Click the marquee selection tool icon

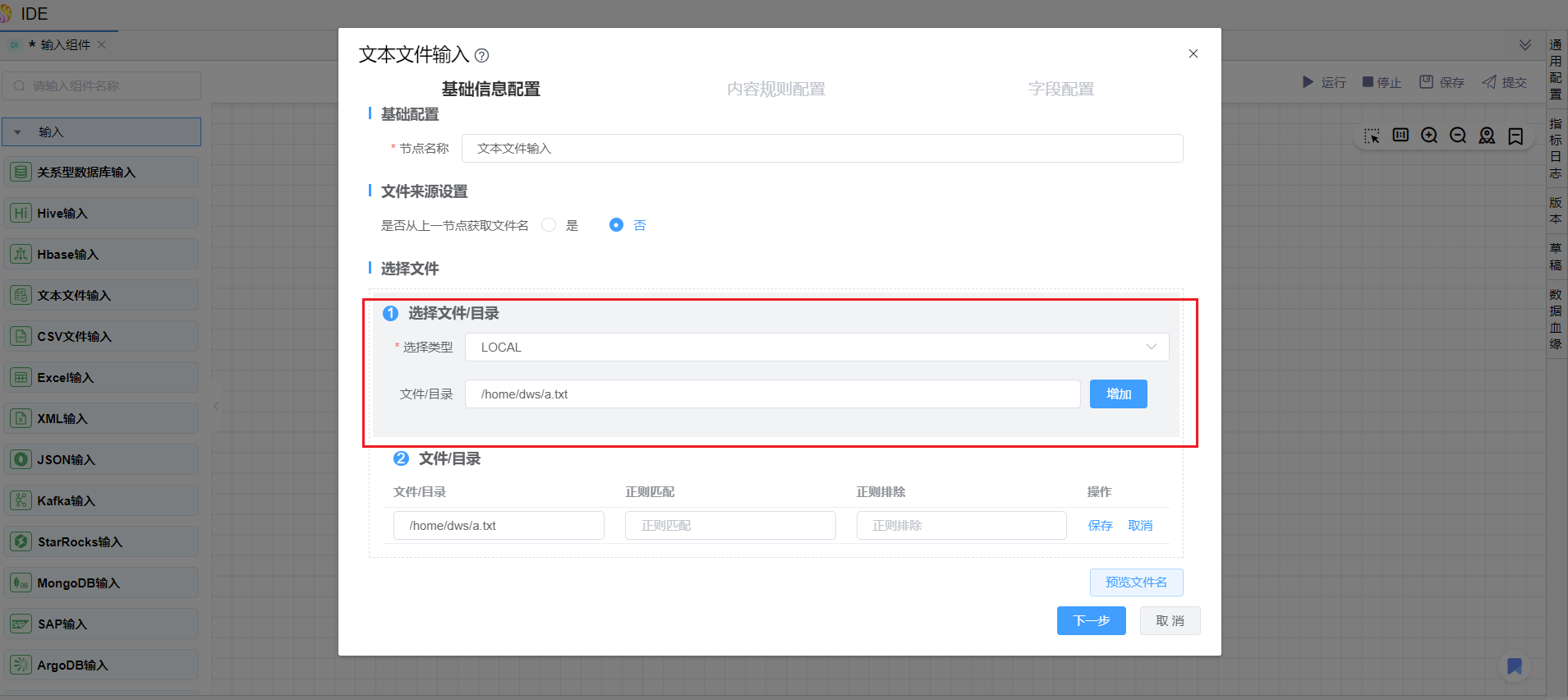(1372, 136)
